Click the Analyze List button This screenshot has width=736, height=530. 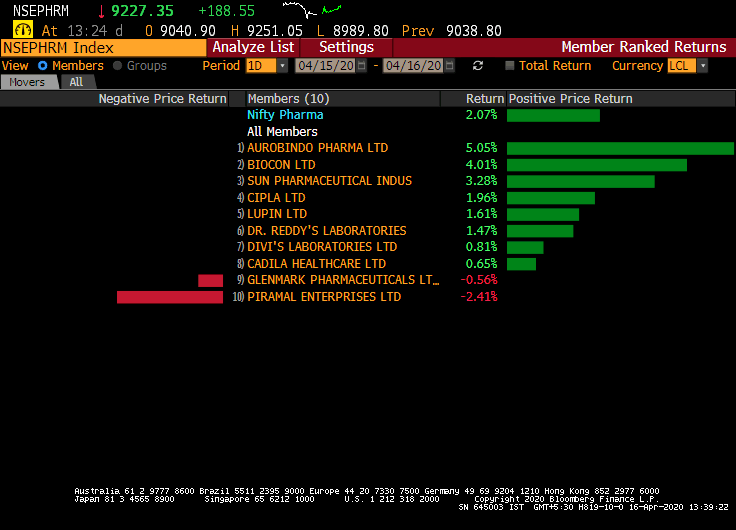coord(253,47)
